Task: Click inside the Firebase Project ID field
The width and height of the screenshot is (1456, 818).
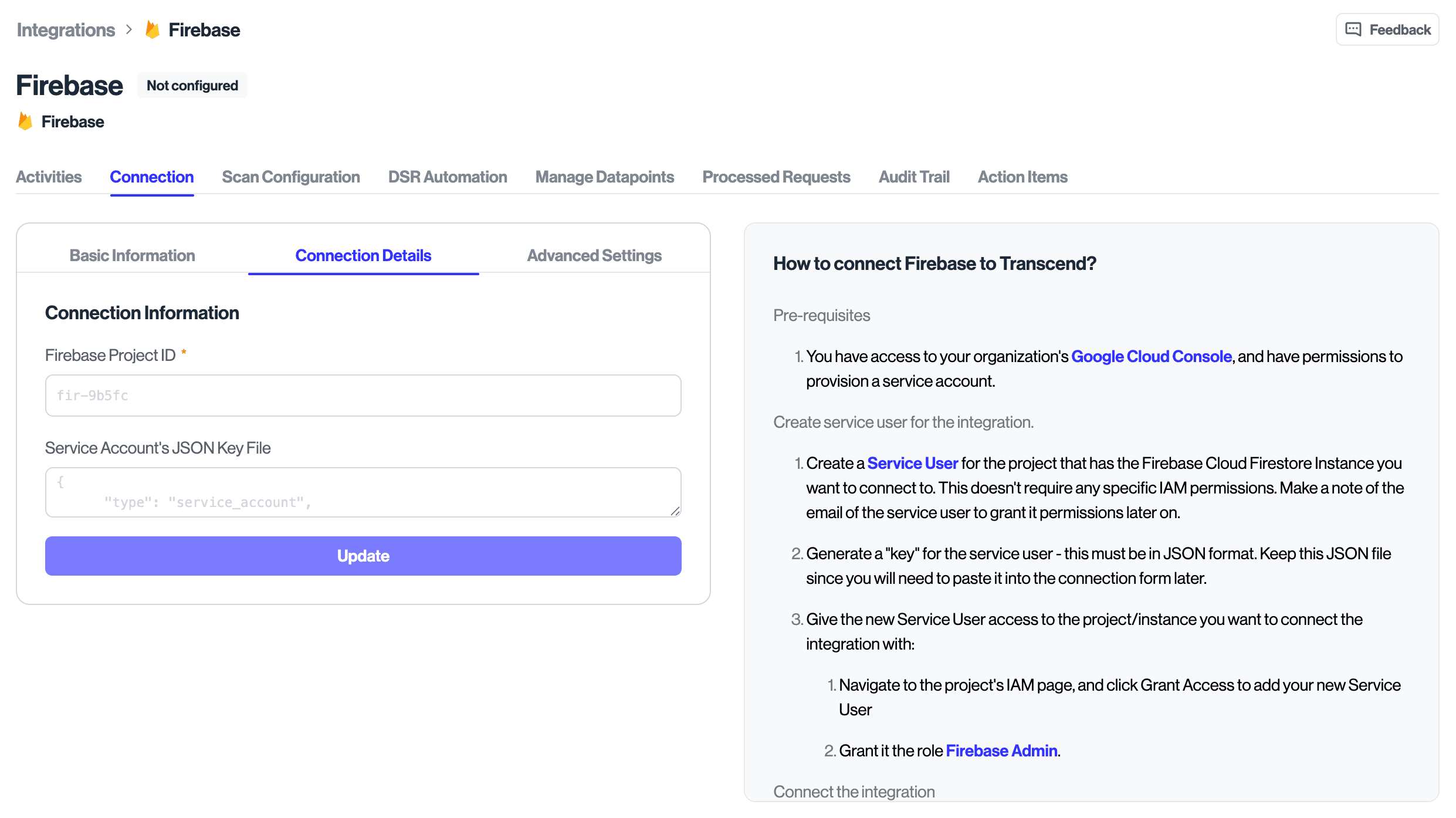Action: [363, 395]
